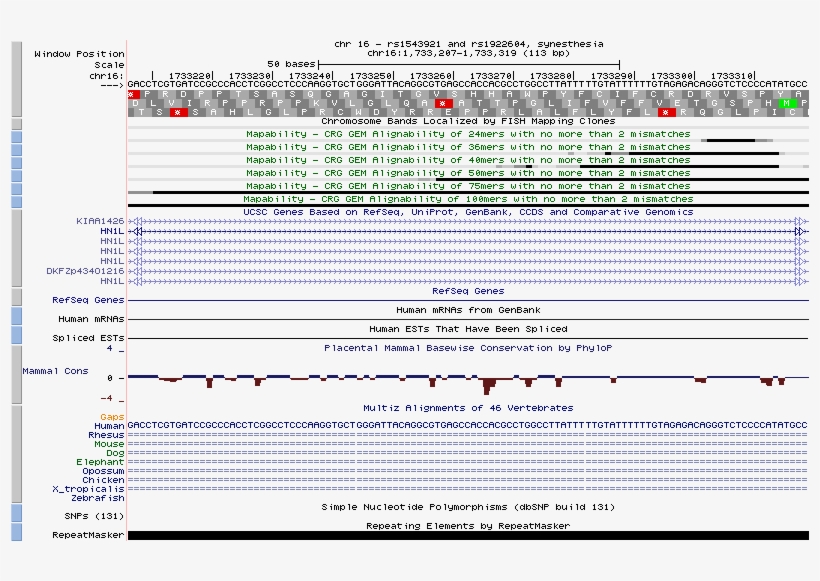The height and width of the screenshot is (581, 820).
Task: Open Mammal Cons track settings via its sidebar box
Action: (x=16, y=375)
